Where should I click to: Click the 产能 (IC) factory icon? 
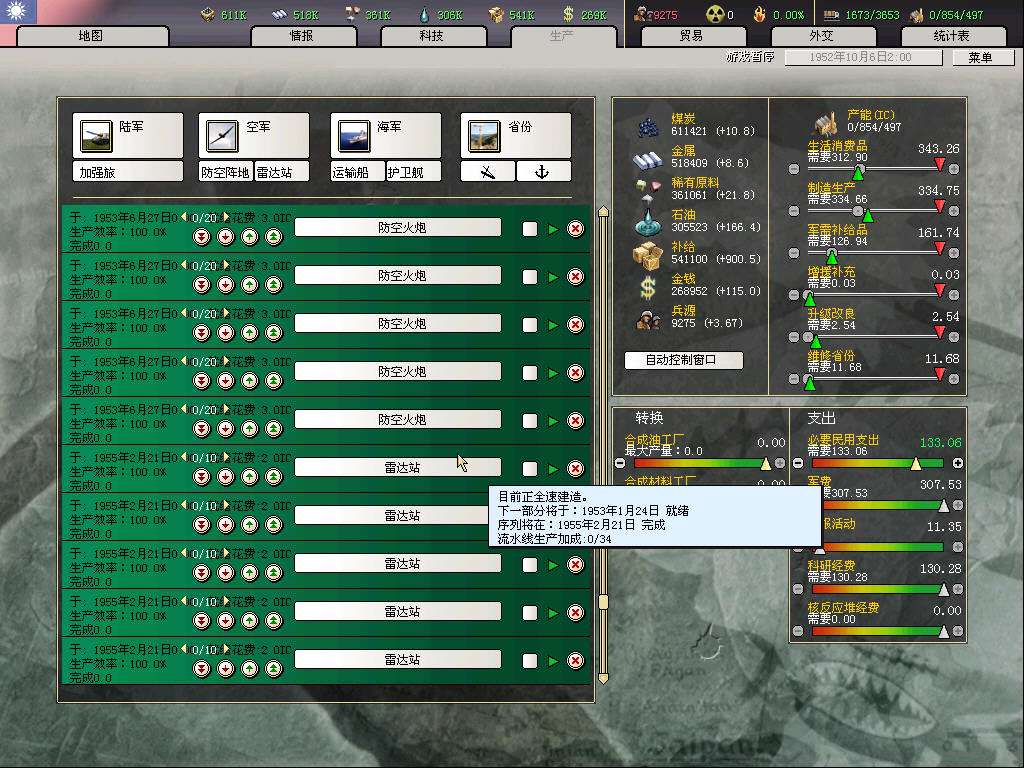click(826, 122)
